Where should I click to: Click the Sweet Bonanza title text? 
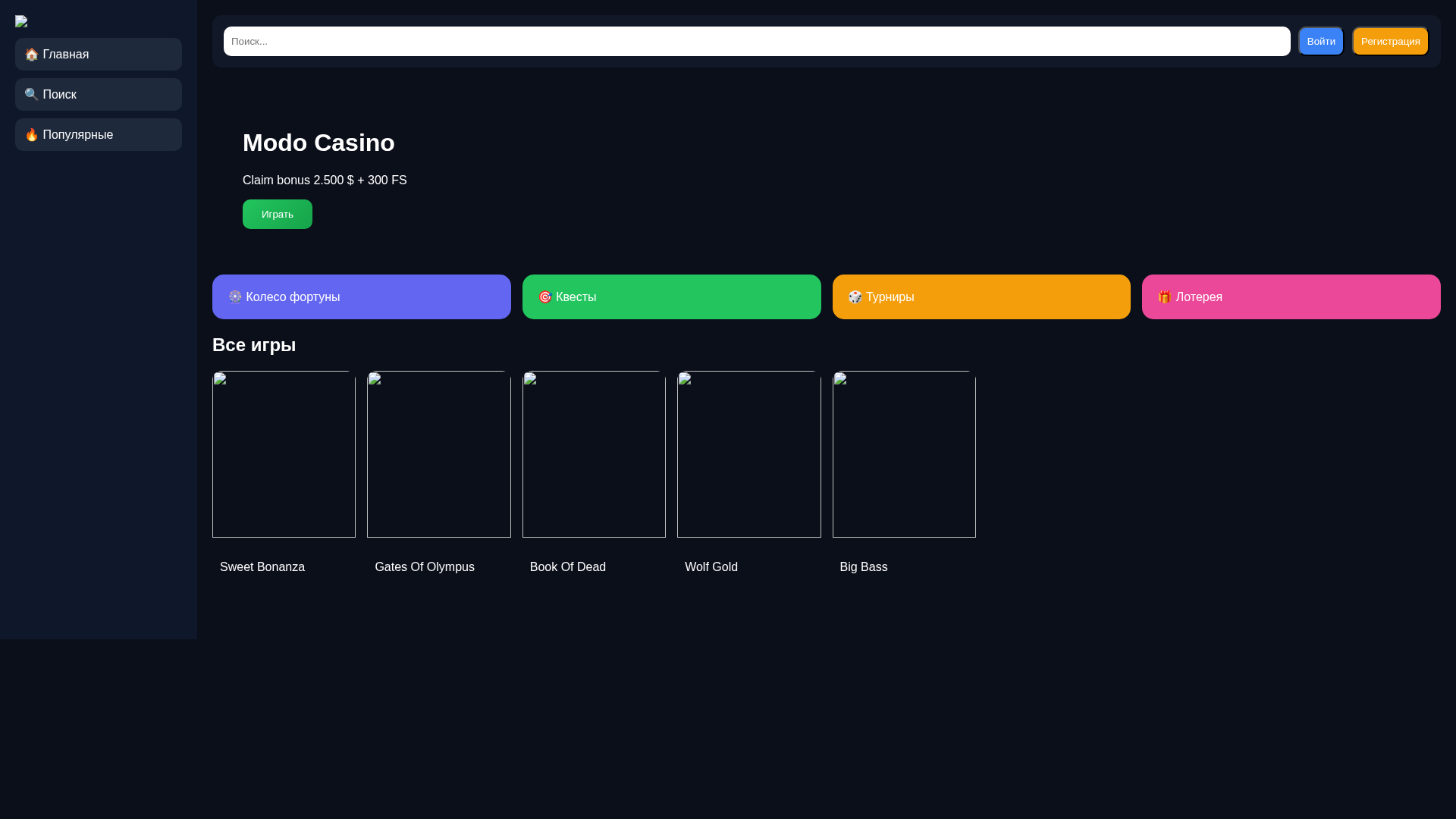point(262,566)
